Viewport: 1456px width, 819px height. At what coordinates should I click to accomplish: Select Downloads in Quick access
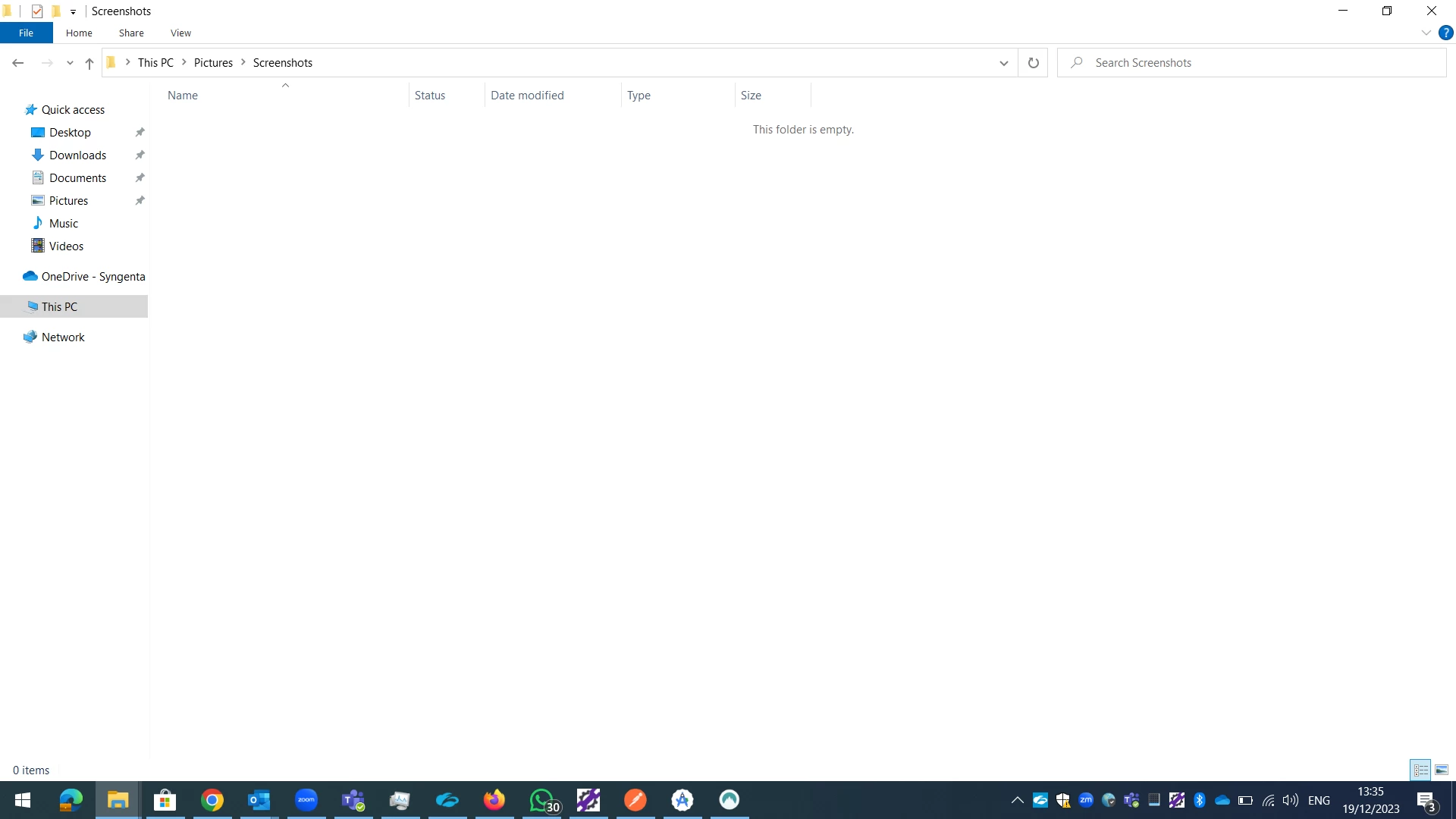77,155
